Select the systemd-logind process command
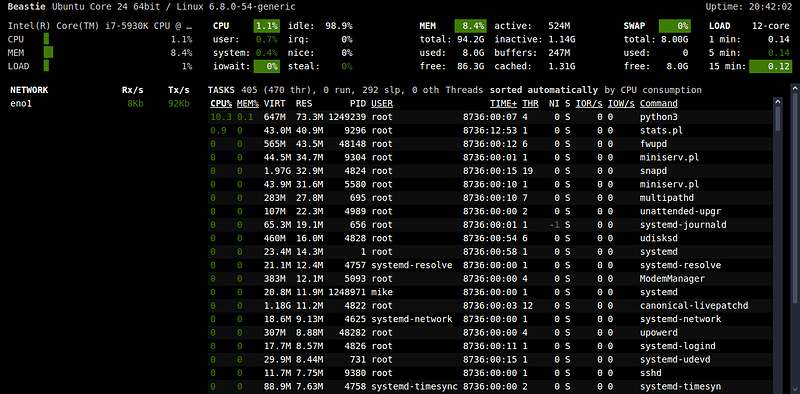The width and height of the screenshot is (800, 394). coord(678,346)
